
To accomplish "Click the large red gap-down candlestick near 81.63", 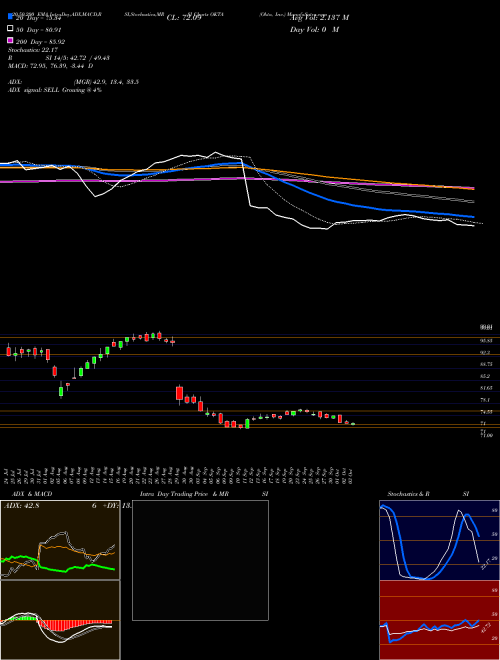I will (x=180, y=394).
